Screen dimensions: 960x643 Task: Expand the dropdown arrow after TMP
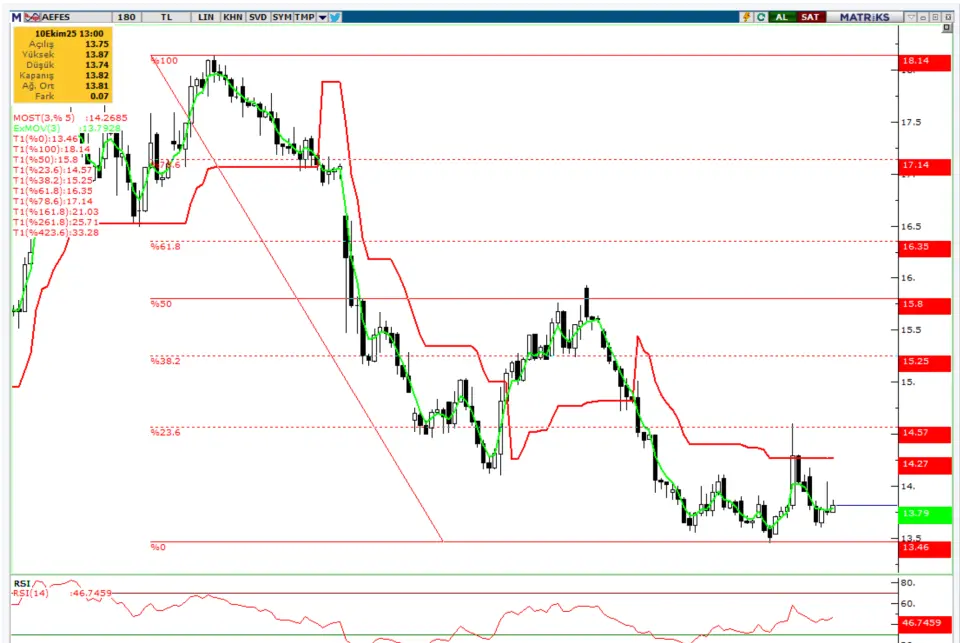click(322, 17)
